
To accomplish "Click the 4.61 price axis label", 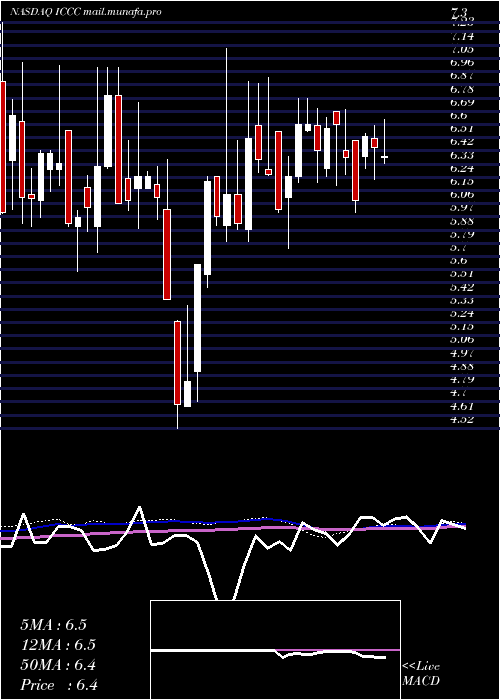I will coord(462,406).
